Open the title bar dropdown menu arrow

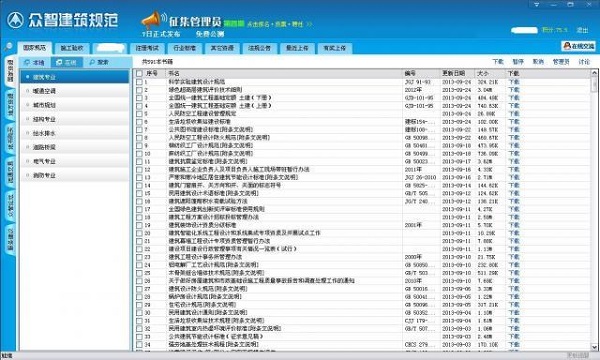pos(536,5)
